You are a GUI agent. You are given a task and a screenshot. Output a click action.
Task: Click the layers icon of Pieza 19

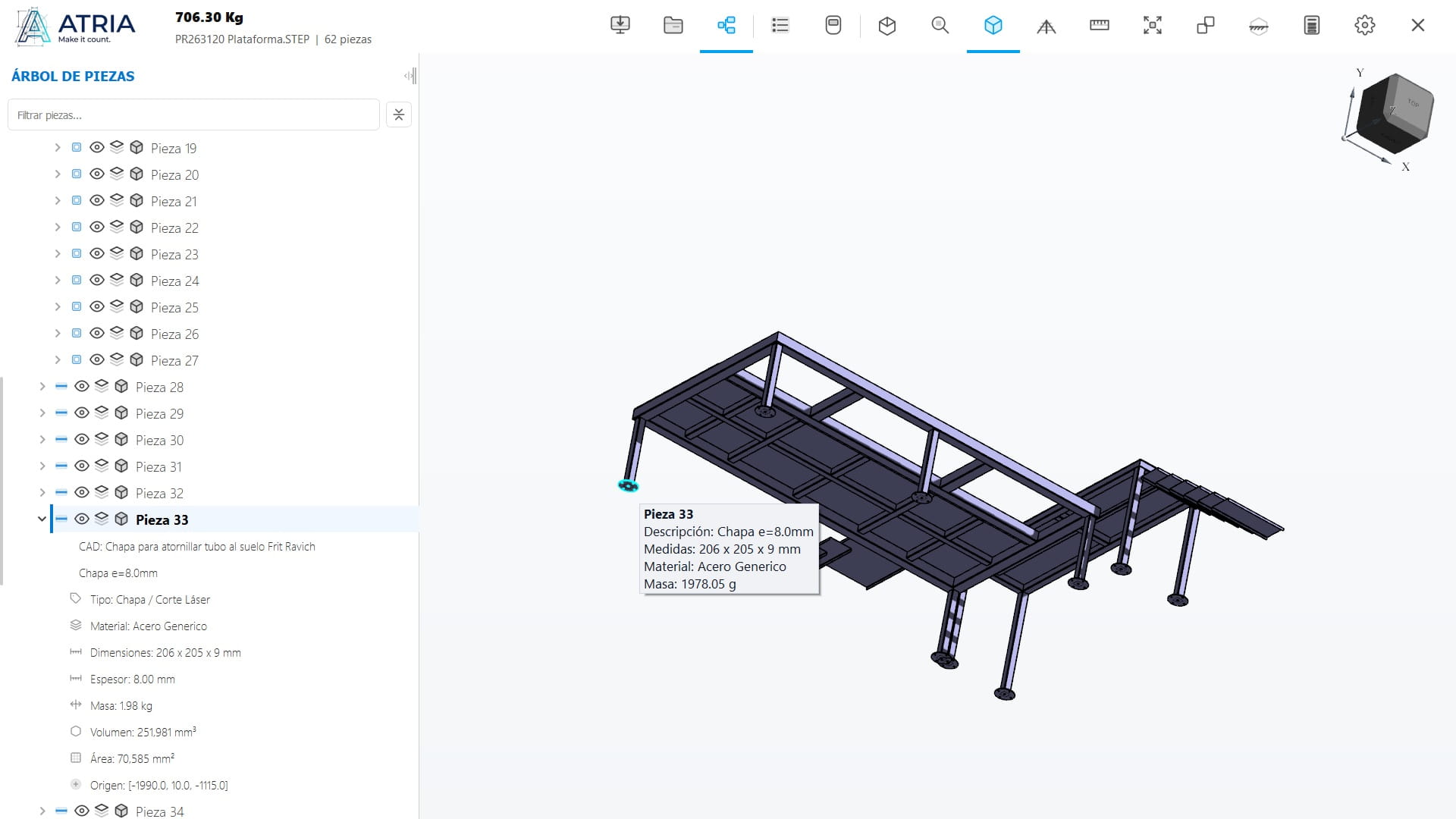tap(117, 147)
